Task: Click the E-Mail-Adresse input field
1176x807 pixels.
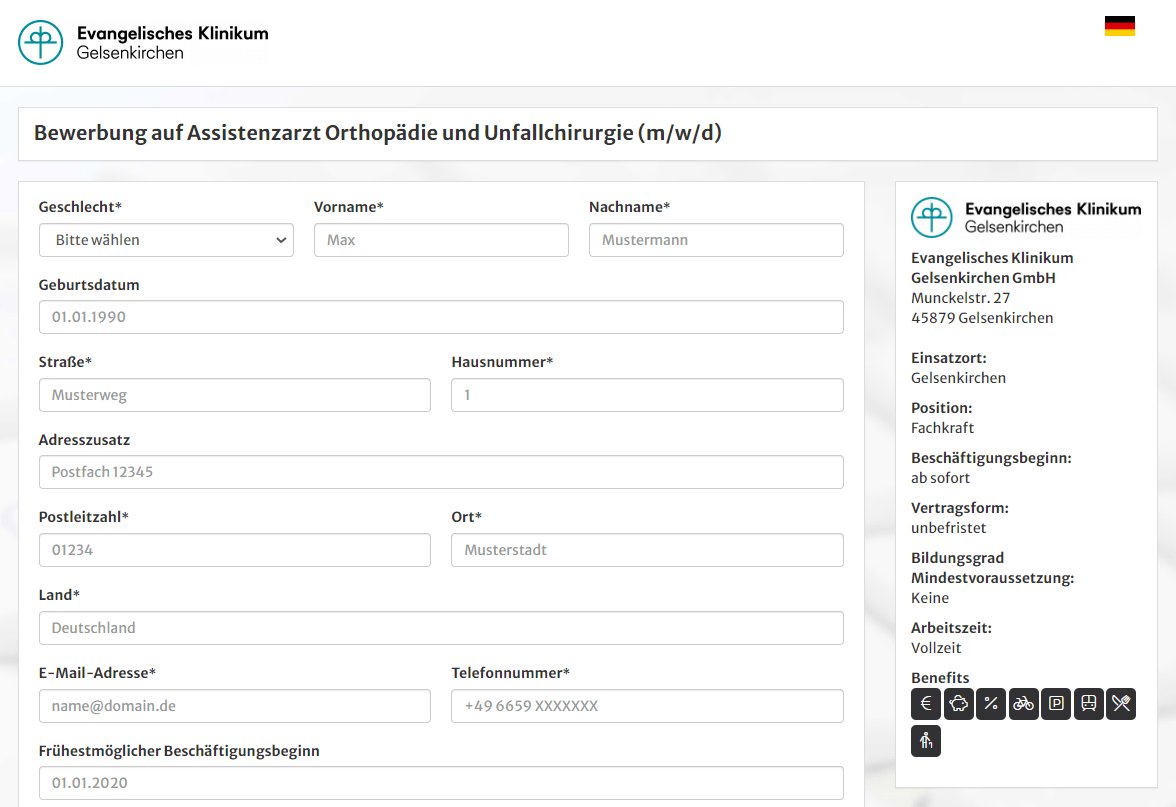Action: [x=234, y=705]
